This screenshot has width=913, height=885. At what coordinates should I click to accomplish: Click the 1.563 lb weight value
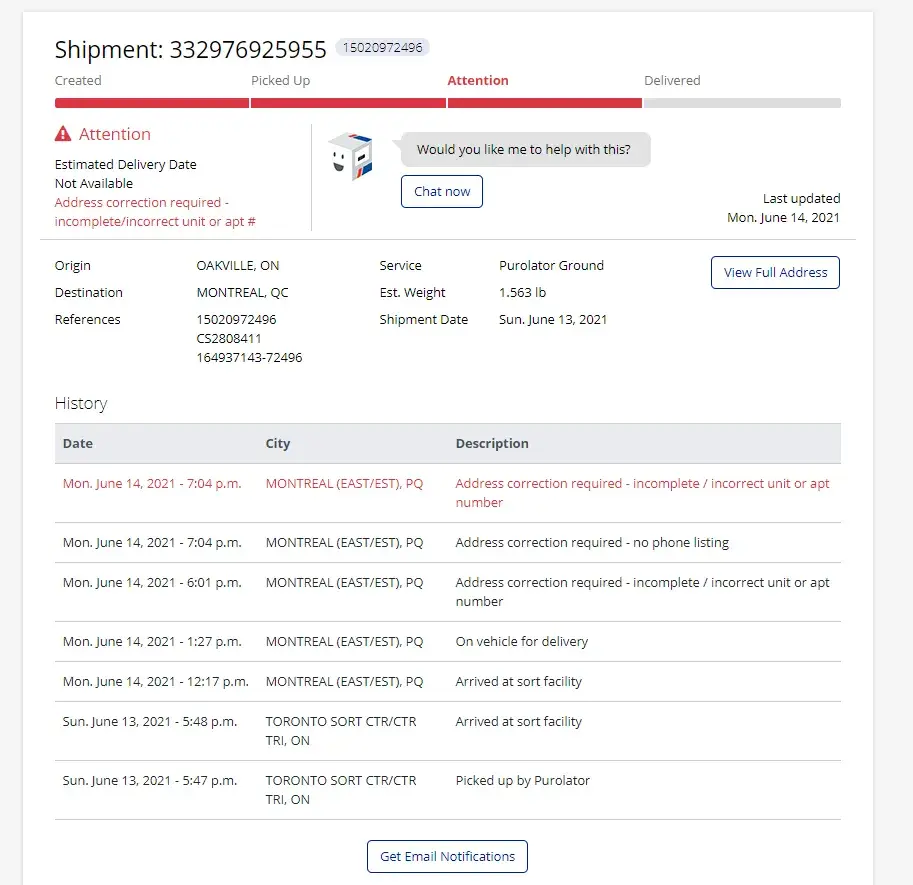click(x=522, y=292)
